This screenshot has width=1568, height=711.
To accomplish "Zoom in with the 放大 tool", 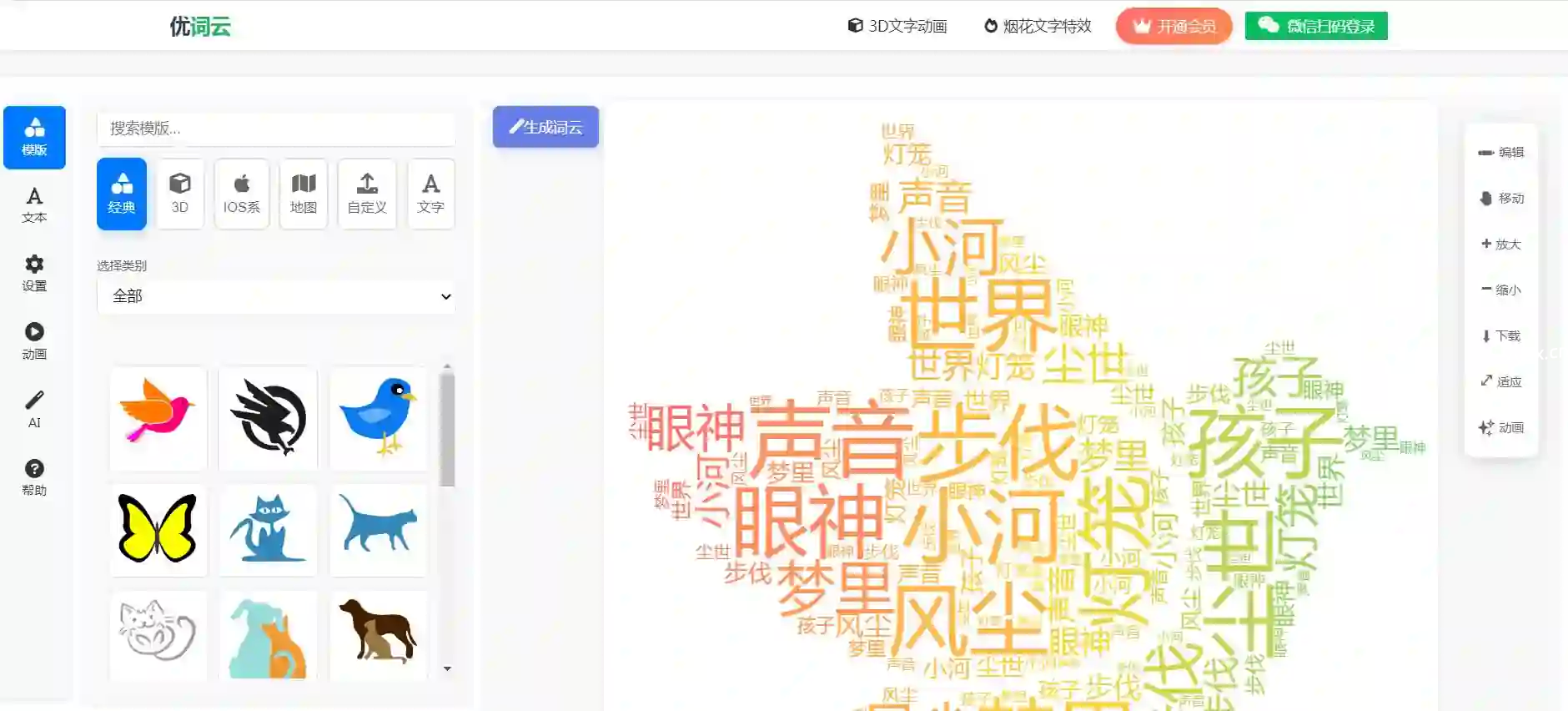I will (1500, 244).
